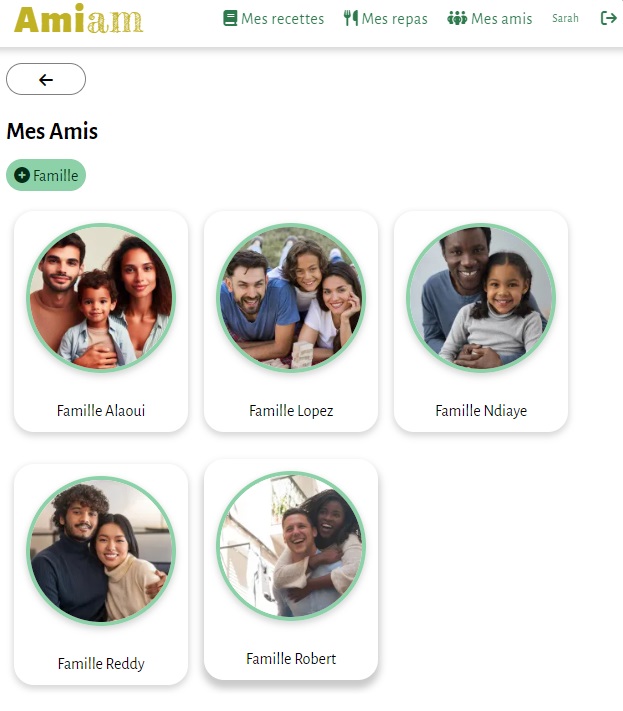Open the Famille Reddy photo
The width and height of the screenshot is (623, 711).
[101, 551]
